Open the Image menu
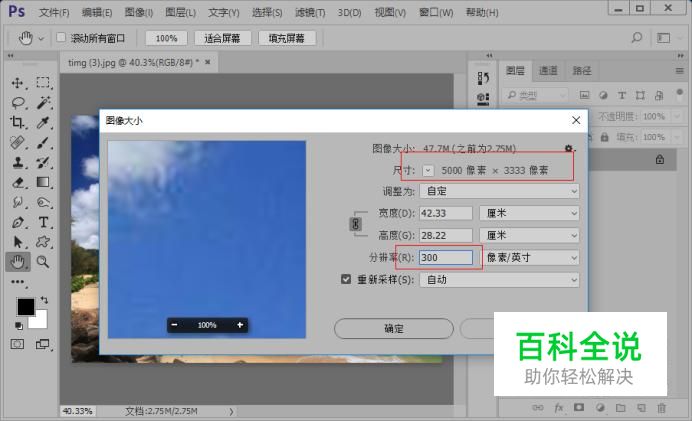The height and width of the screenshot is (421, 692). [x=139, y=12]
